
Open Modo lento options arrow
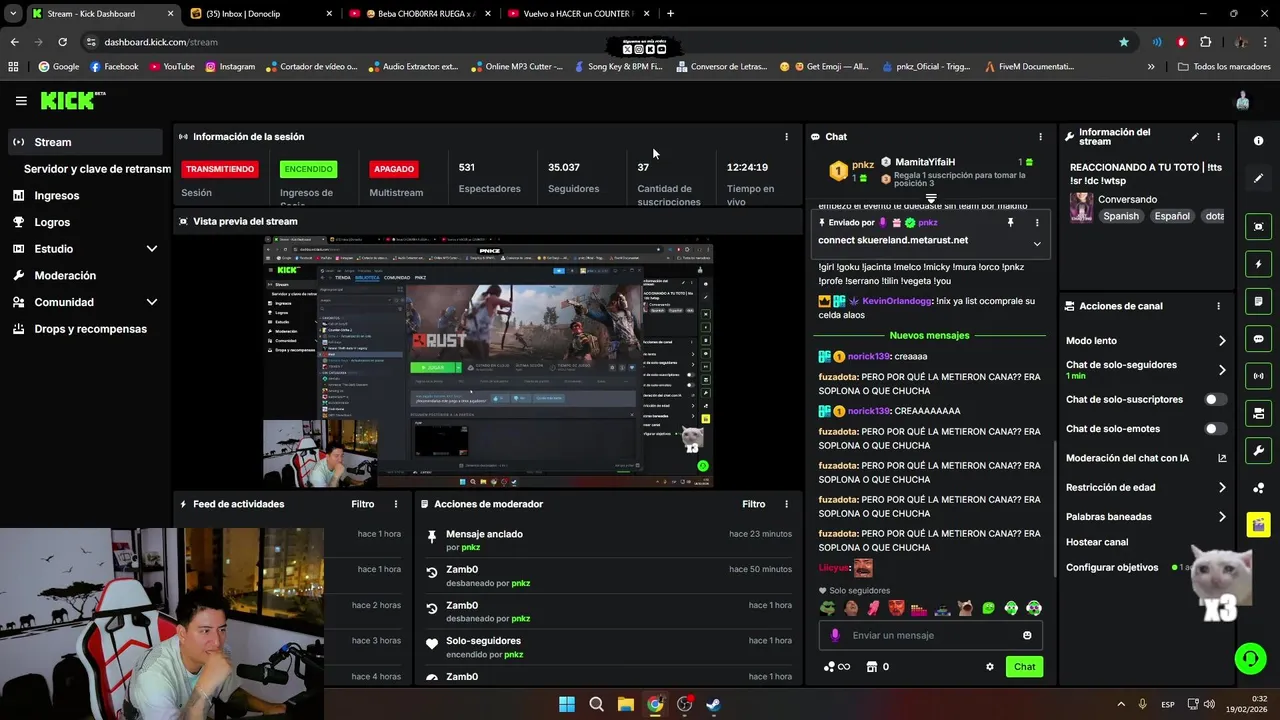(x=1222, y=341)
